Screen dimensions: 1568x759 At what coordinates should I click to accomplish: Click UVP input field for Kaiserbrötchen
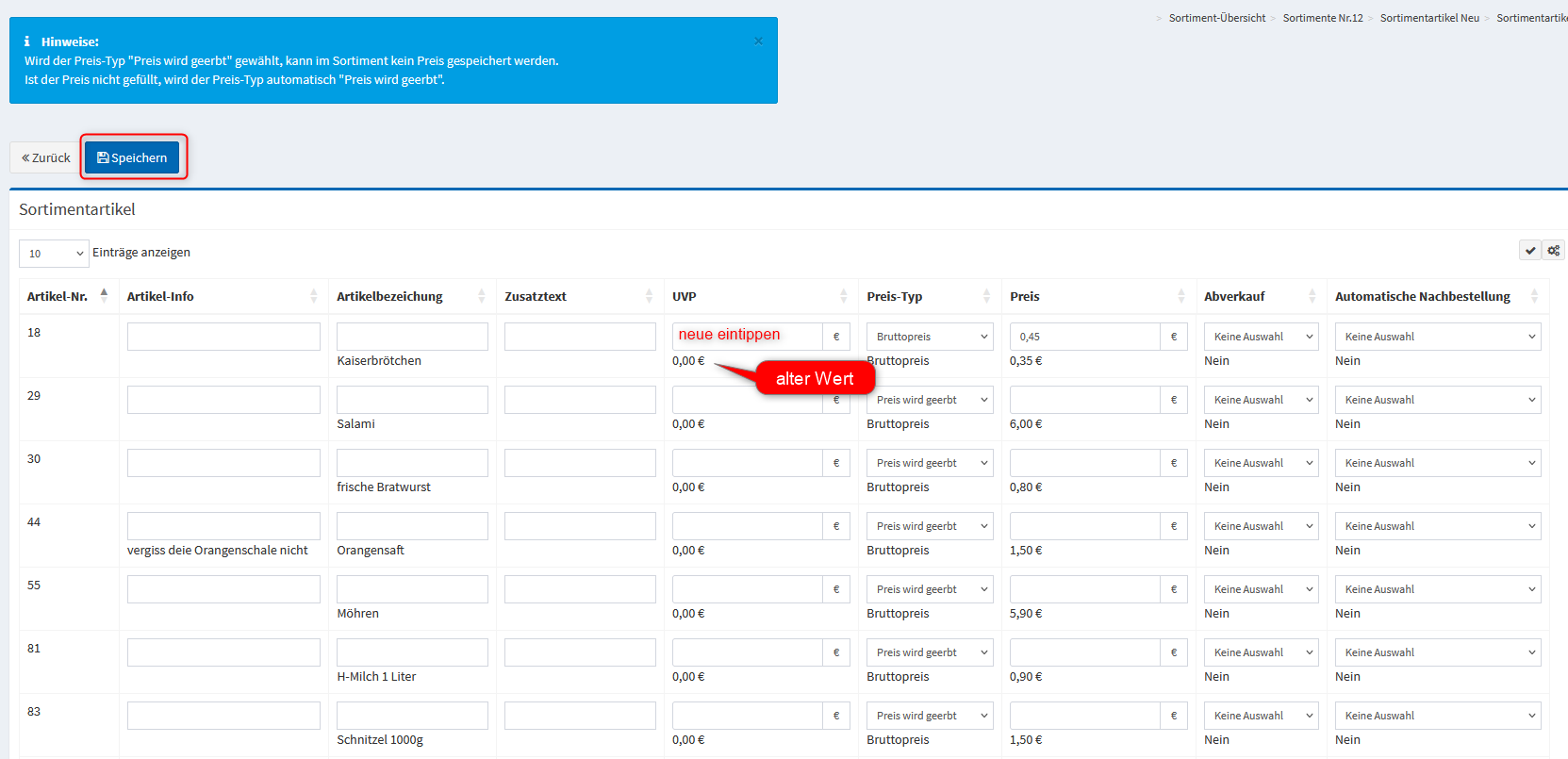pos(747,337)
